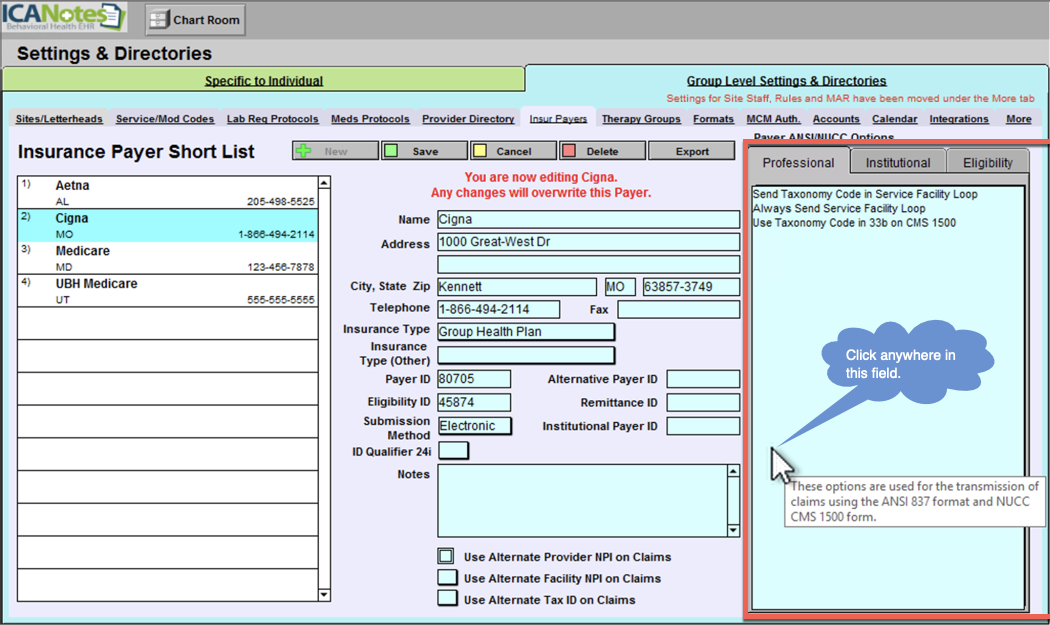Viewport: 1050px width, 625px height.
Task: Switch to the Institutional tab
Action: pyautogui.click(x=897, y=162)
